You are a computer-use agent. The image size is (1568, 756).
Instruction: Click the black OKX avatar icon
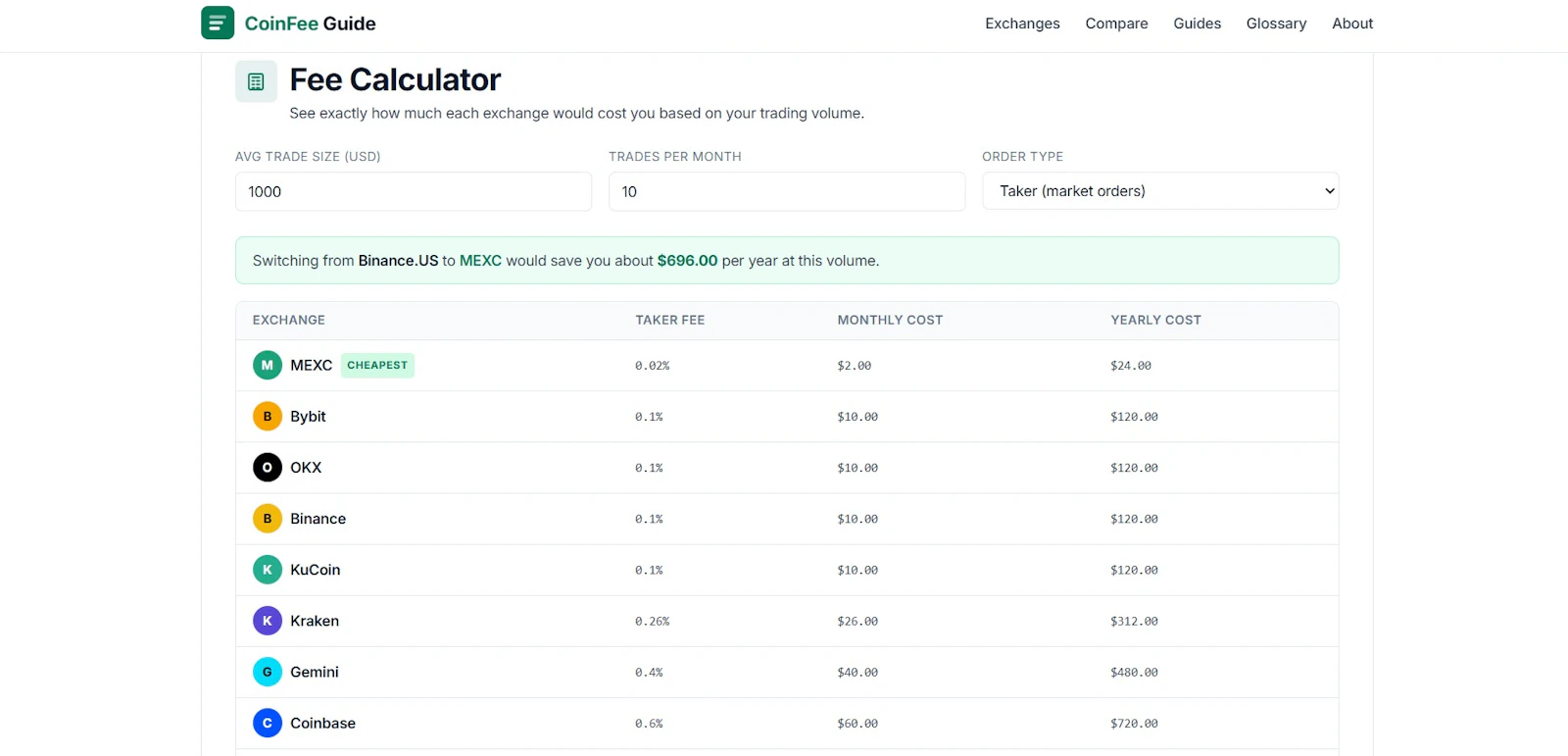coord(268,467)
